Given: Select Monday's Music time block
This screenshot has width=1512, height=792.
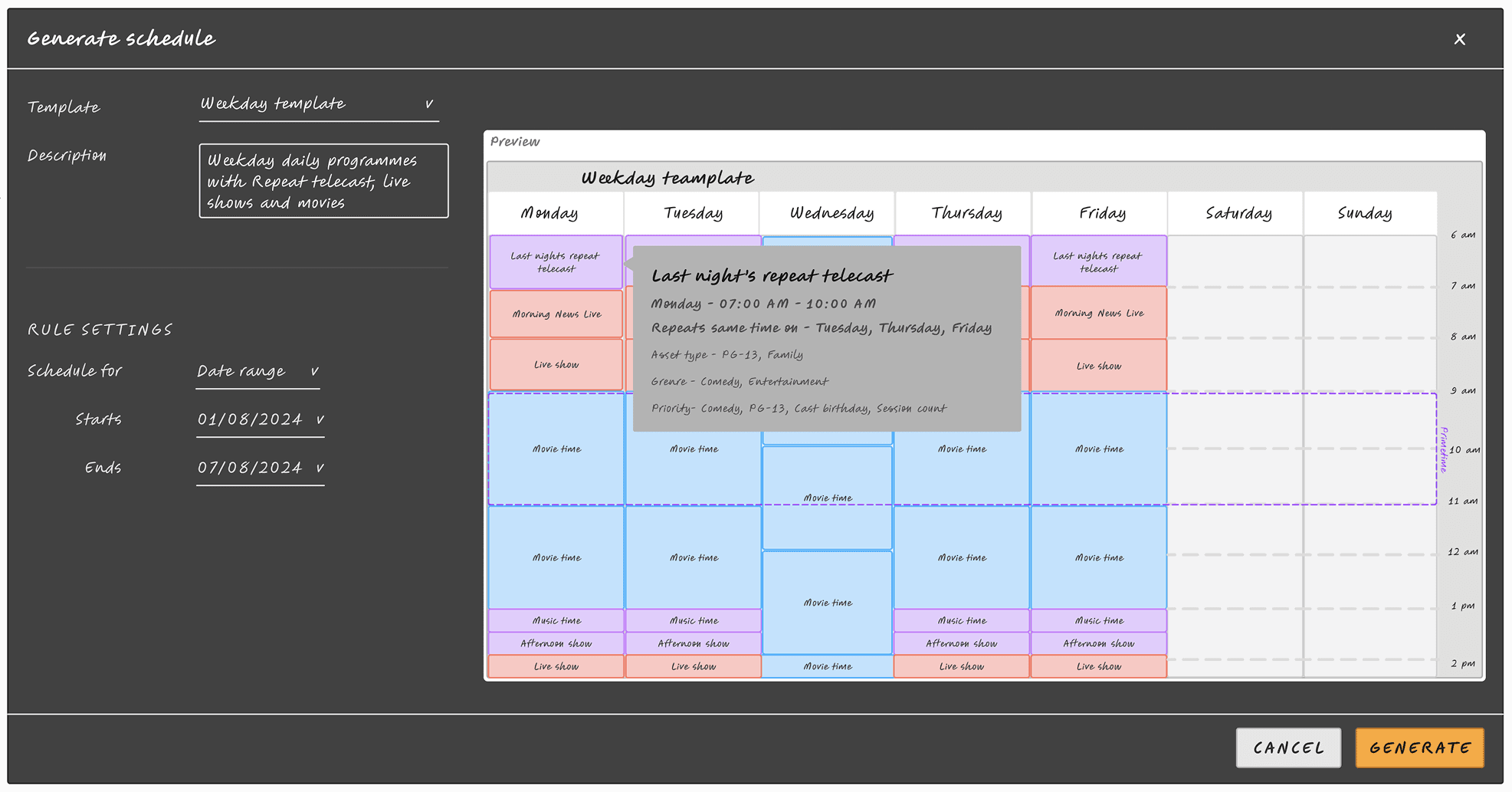Looking at the screenshot, I should (556, 621).
